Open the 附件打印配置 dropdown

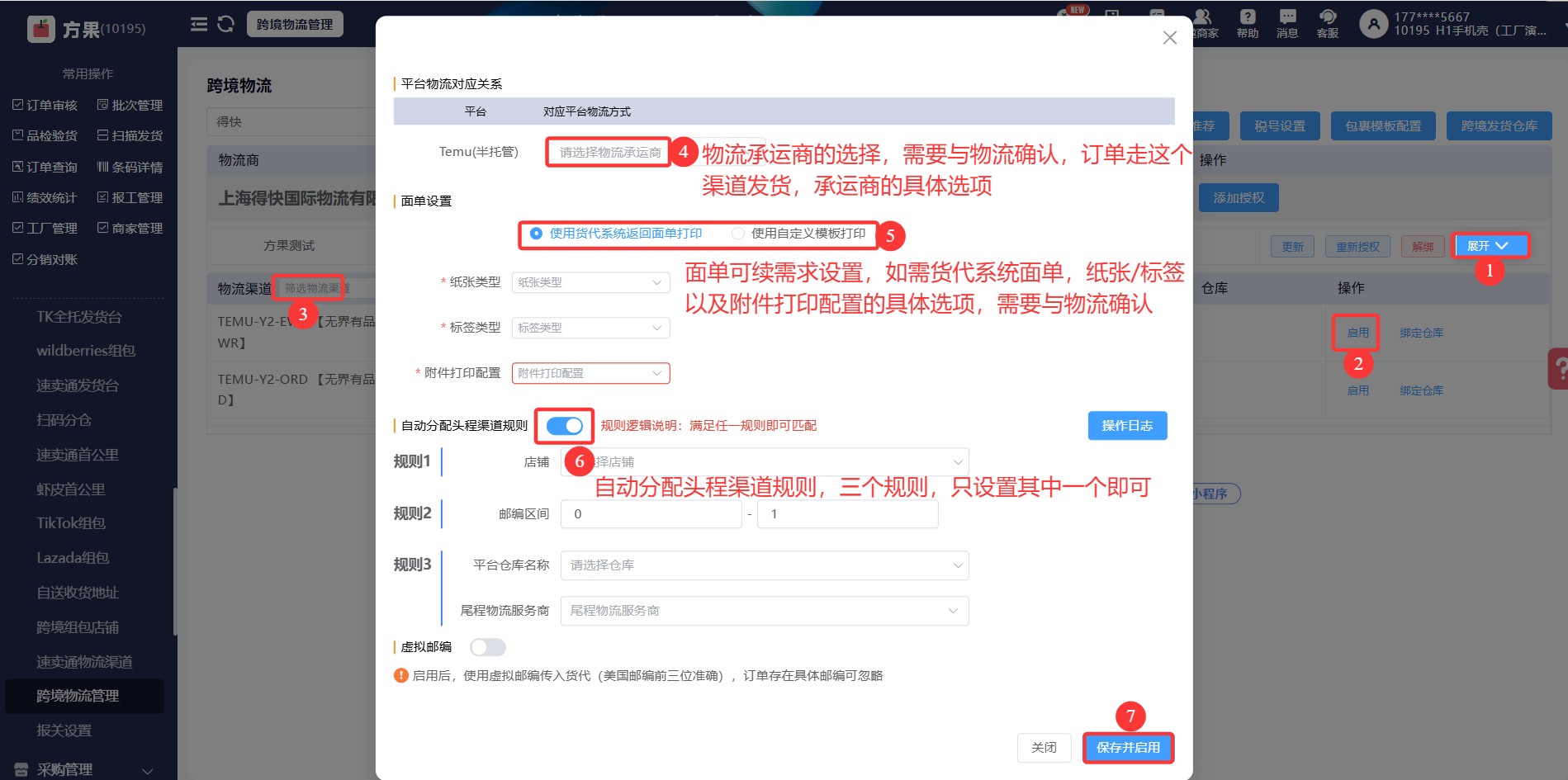click(x=591, y=373)
